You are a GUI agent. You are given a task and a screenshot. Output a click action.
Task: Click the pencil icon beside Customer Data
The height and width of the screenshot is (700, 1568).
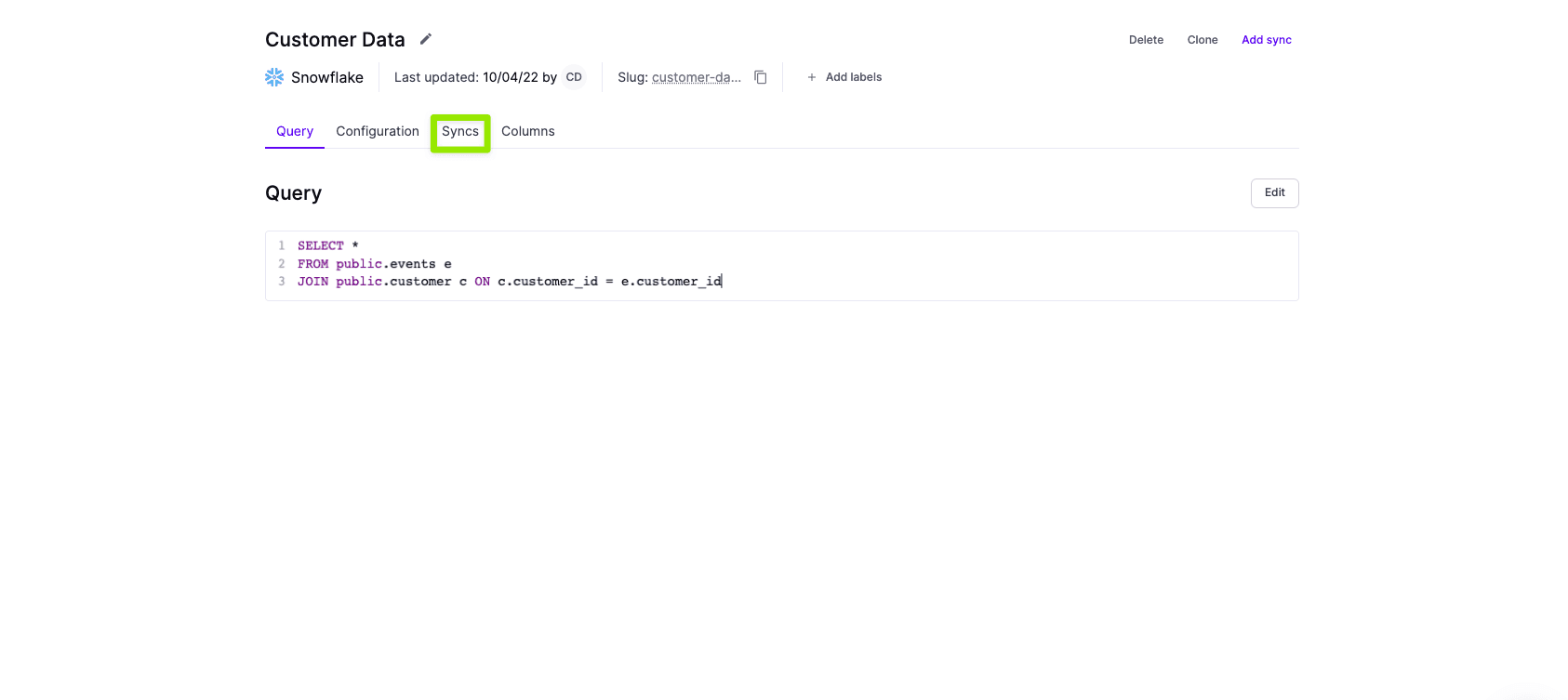point(426,39)
